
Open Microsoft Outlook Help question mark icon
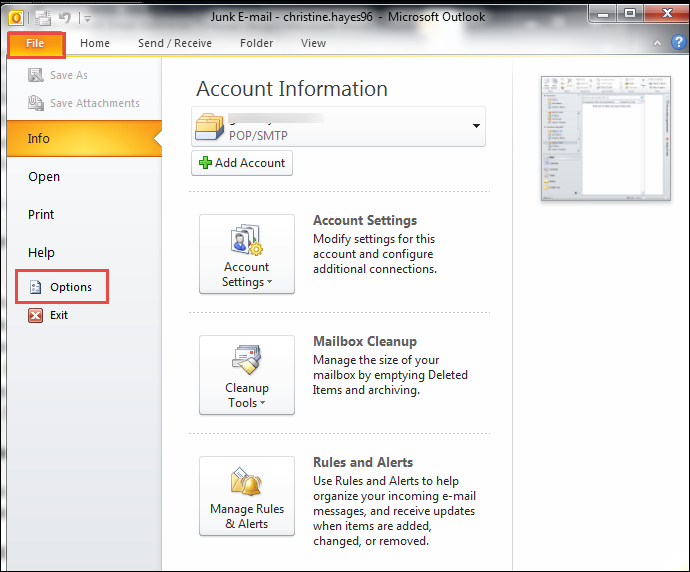click(x=679, y=42)
